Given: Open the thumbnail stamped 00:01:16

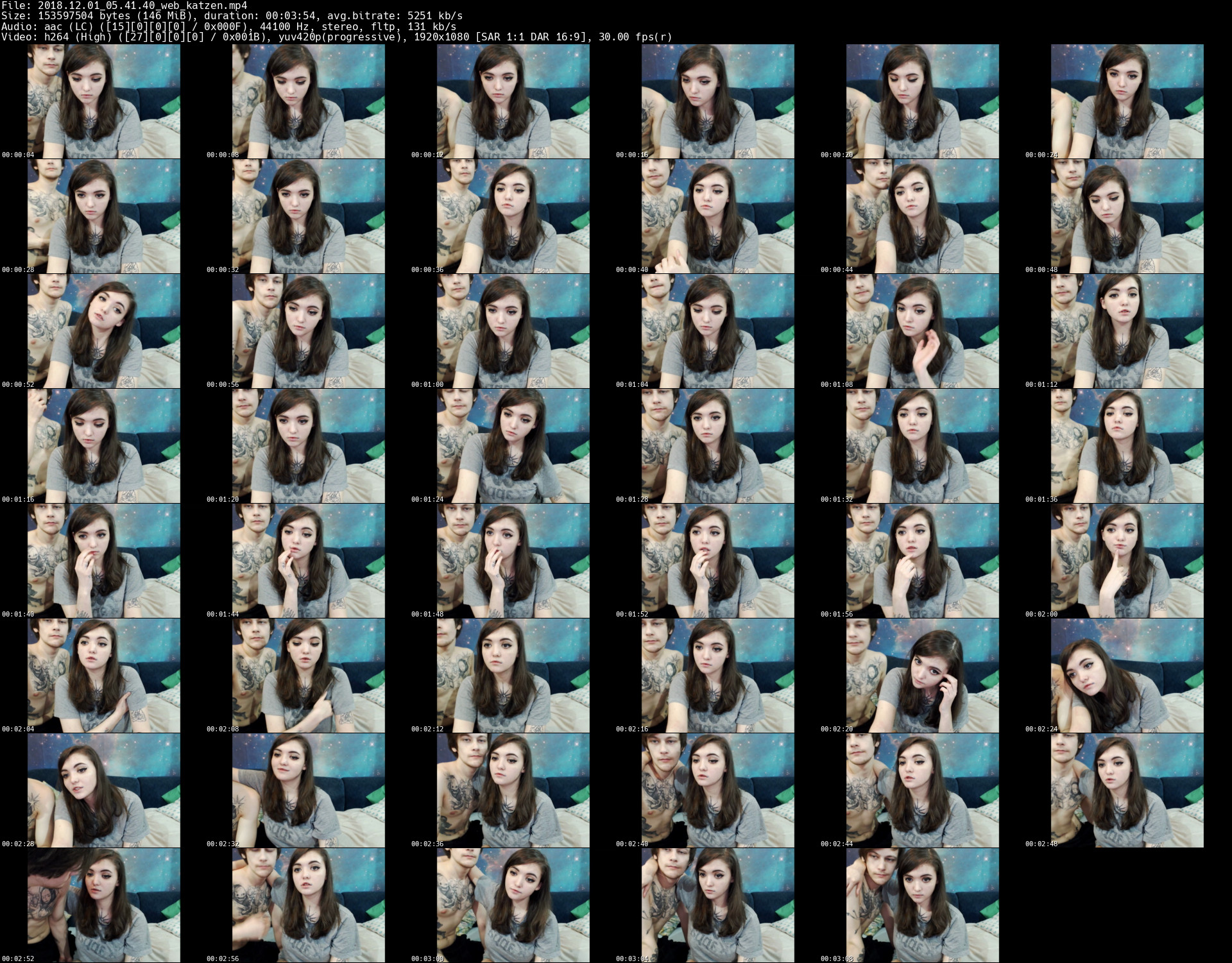Looking at the screenshot, I should 103,446.
